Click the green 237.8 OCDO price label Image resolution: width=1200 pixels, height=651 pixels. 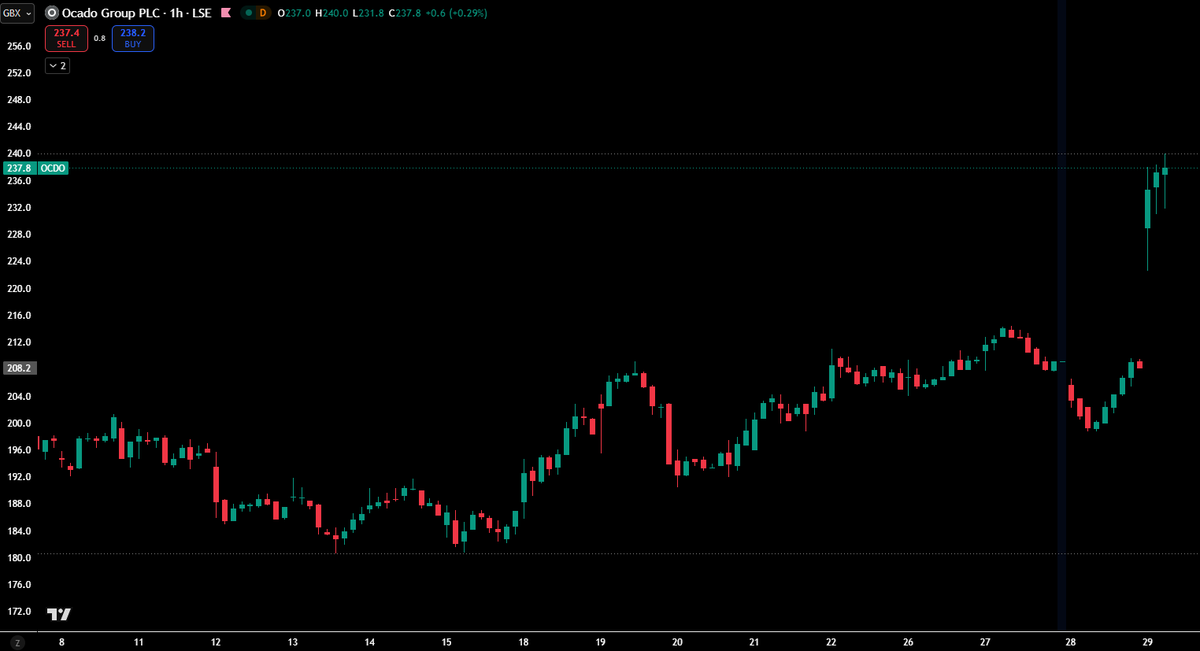point(35,168)
